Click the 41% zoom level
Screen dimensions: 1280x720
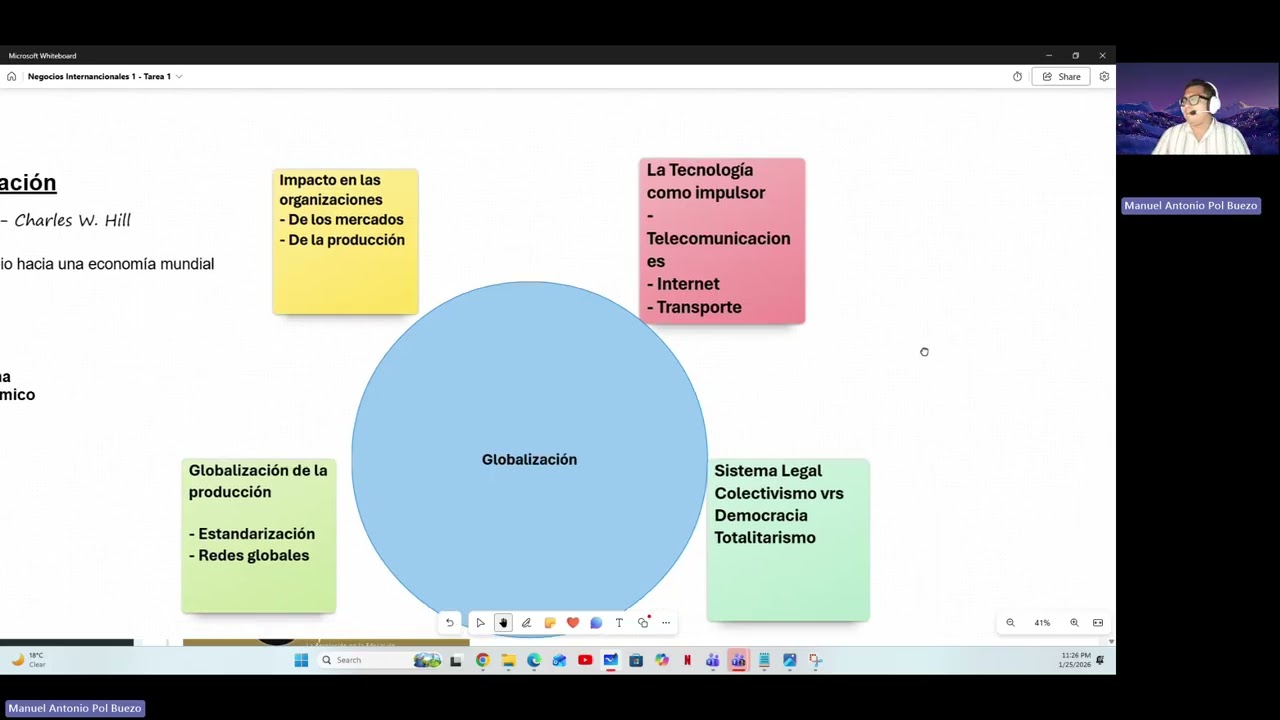pyautogui.click(x=1042, y=623)
